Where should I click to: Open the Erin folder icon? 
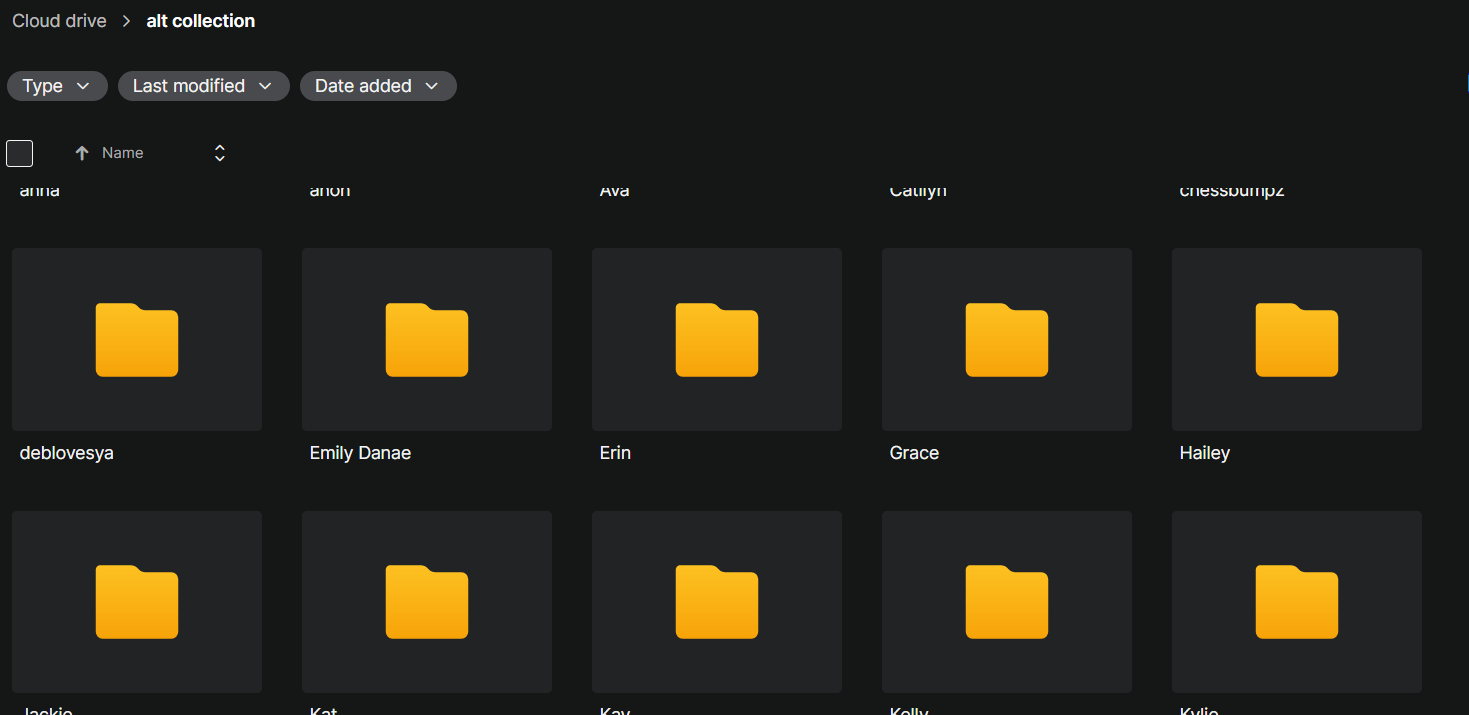(717, 340)
